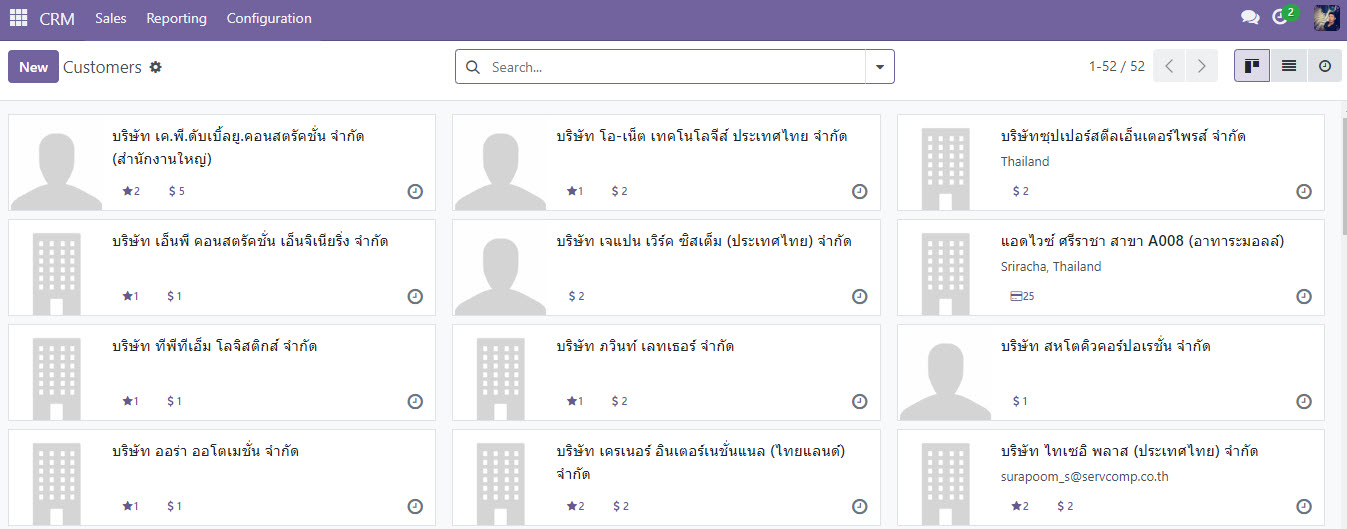Click the star icon on surapoom_s card
This screenshot has height=529, width=1347.
(1016, 506)
